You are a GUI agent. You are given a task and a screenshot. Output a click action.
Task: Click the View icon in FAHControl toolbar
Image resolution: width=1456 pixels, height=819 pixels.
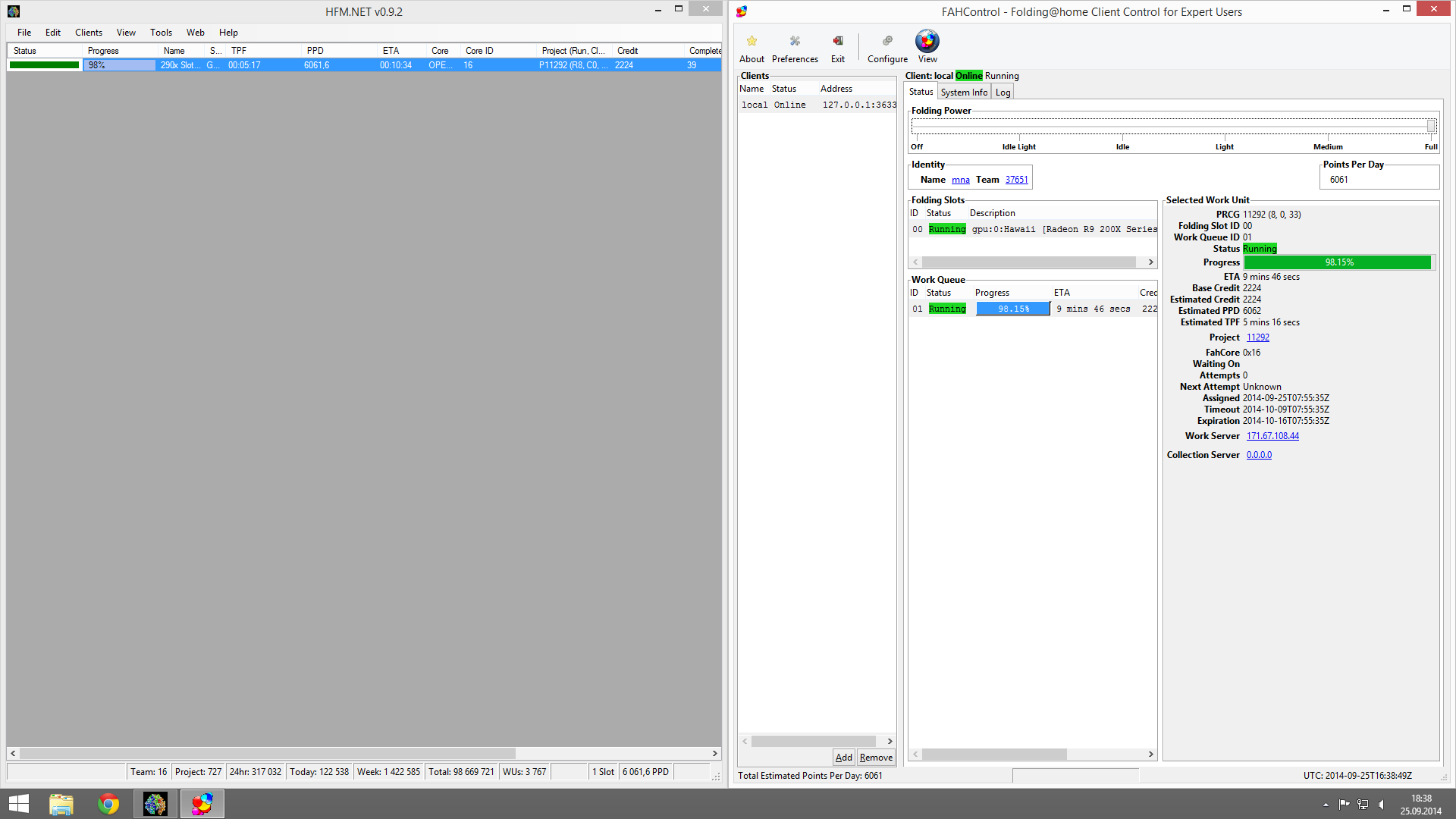pos(927,46)
